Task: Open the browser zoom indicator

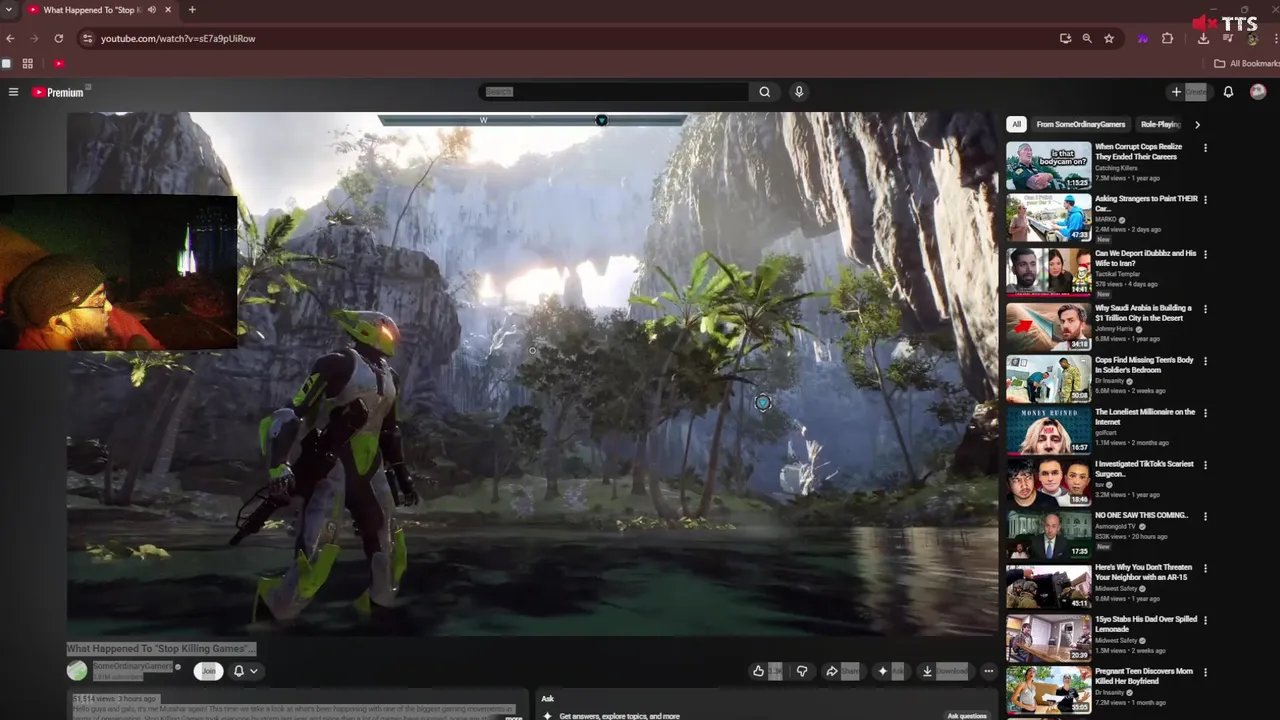Action: [x=1087, y=38]
